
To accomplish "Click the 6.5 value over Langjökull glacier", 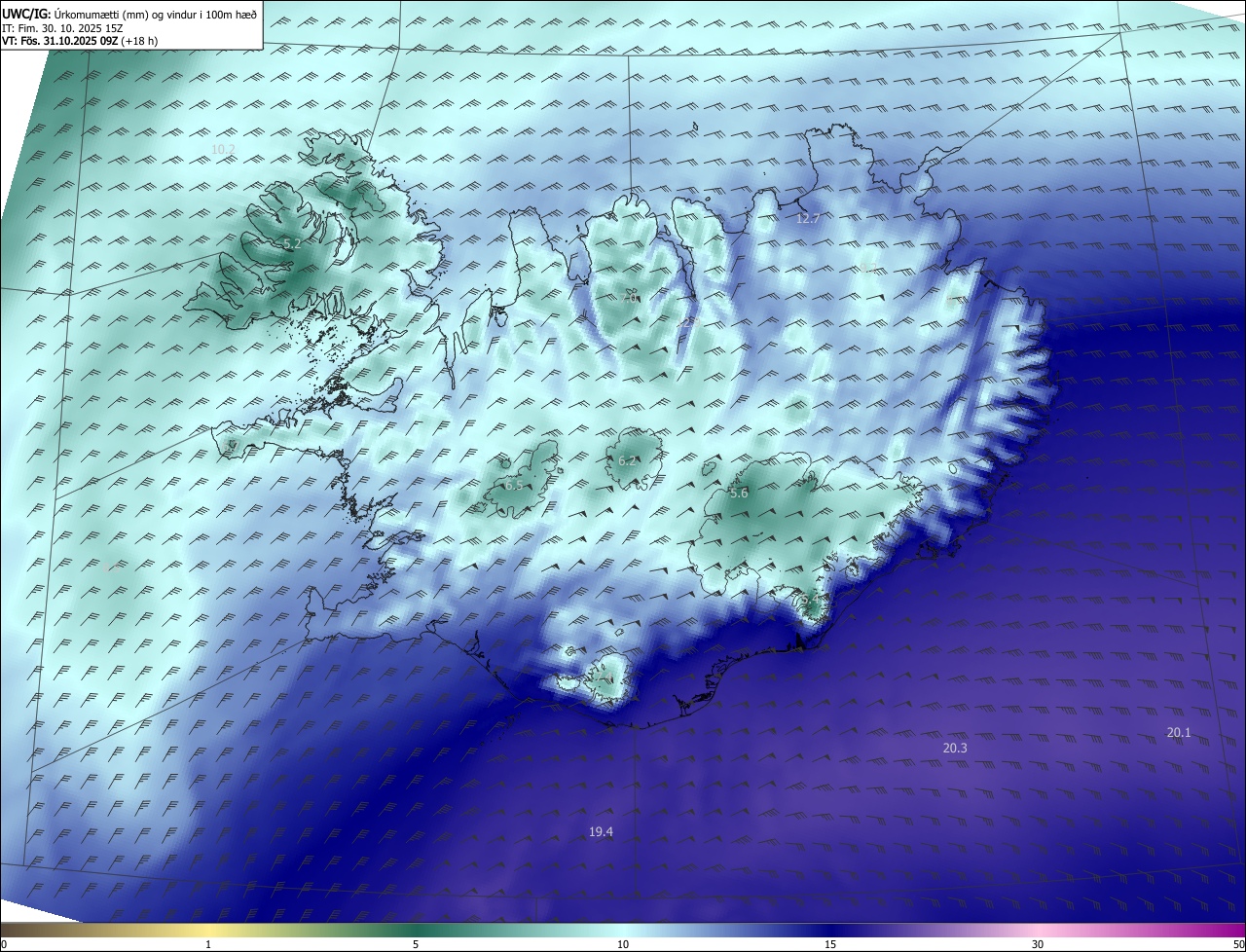I will tap(514, 485).
